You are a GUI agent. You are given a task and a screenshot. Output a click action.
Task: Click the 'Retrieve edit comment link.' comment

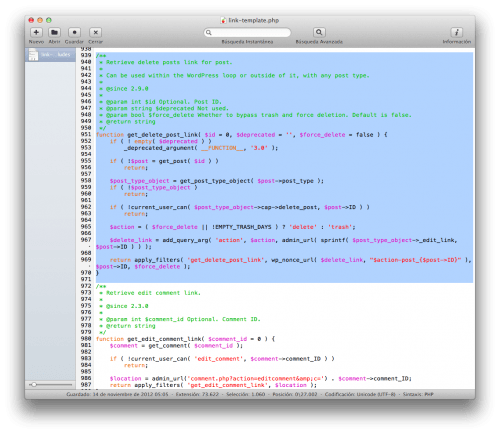[x=153, y=293]
